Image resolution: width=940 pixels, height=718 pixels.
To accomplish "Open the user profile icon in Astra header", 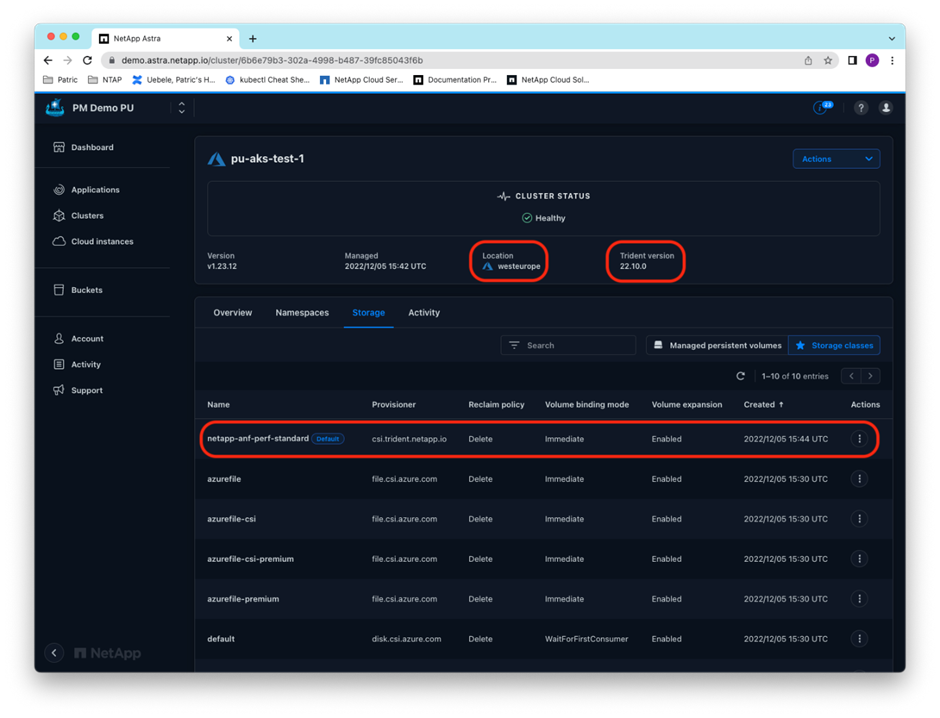I will [885, 108].
